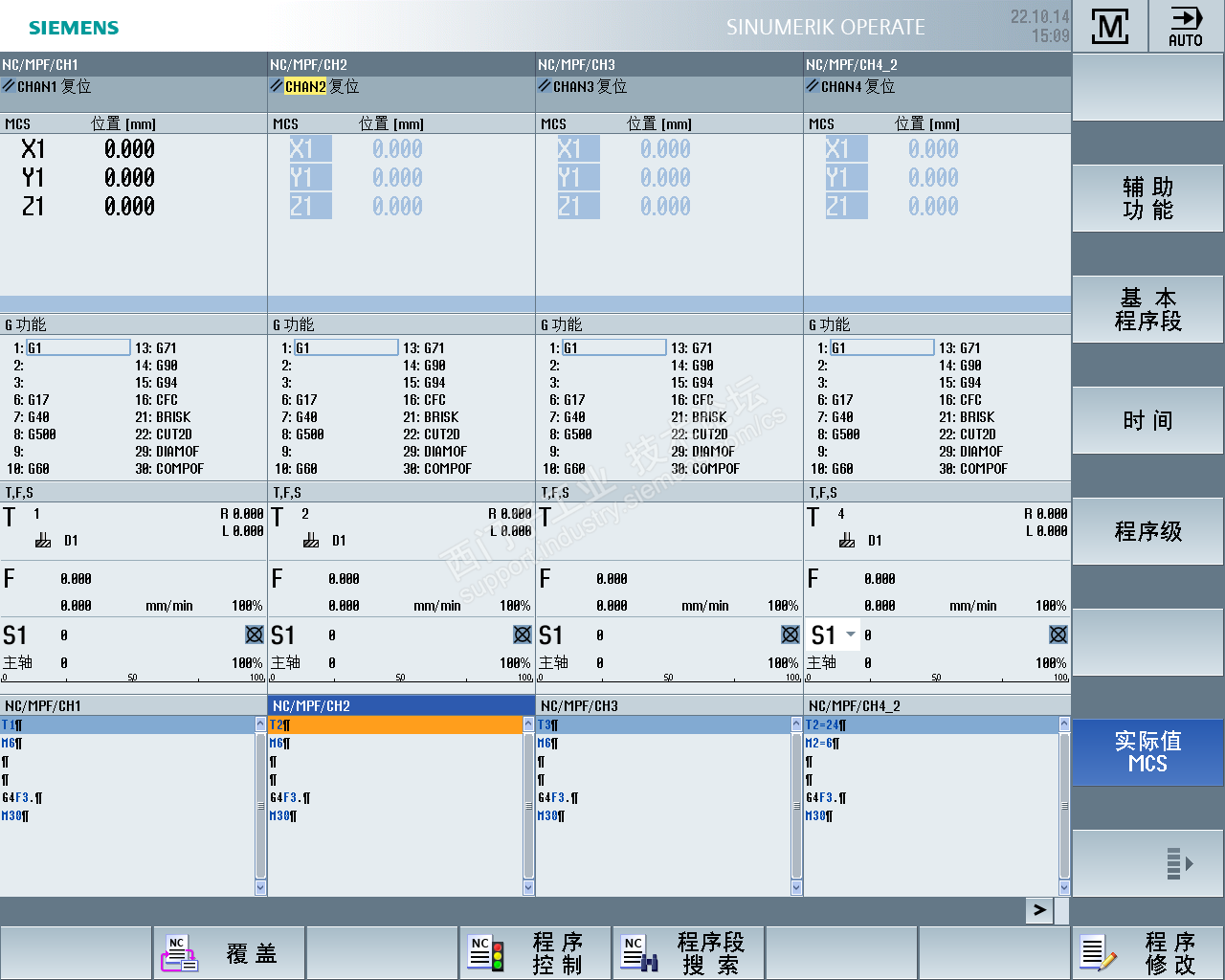Open 程序段搜索 block search softkey
Screen dimensions: 1225x980
(688, 953)
